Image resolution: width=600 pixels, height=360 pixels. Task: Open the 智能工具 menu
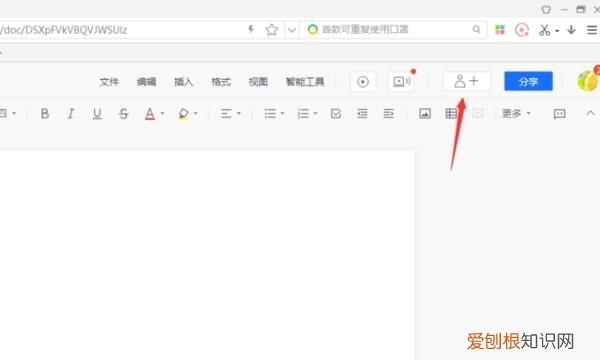(x=305, y=81)
